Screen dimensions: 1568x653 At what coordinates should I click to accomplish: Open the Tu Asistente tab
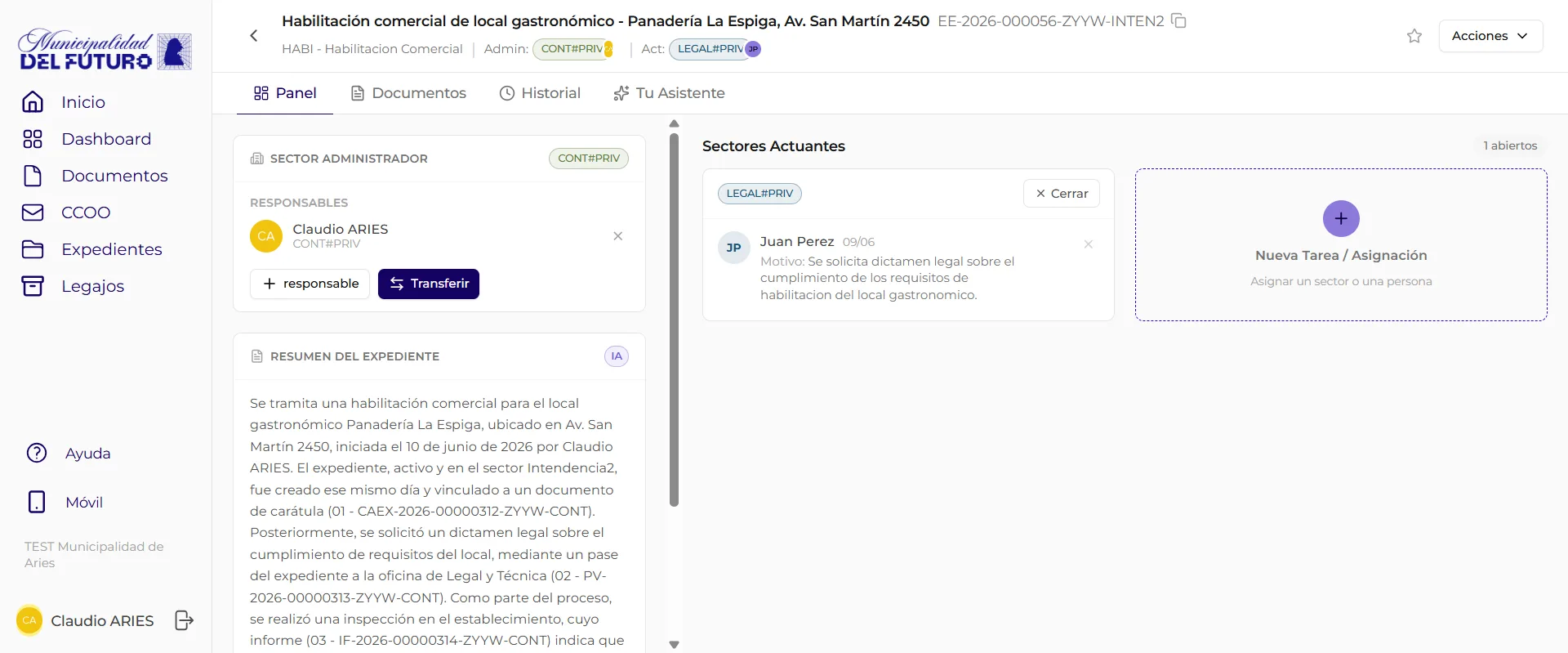tap(669, 93)
